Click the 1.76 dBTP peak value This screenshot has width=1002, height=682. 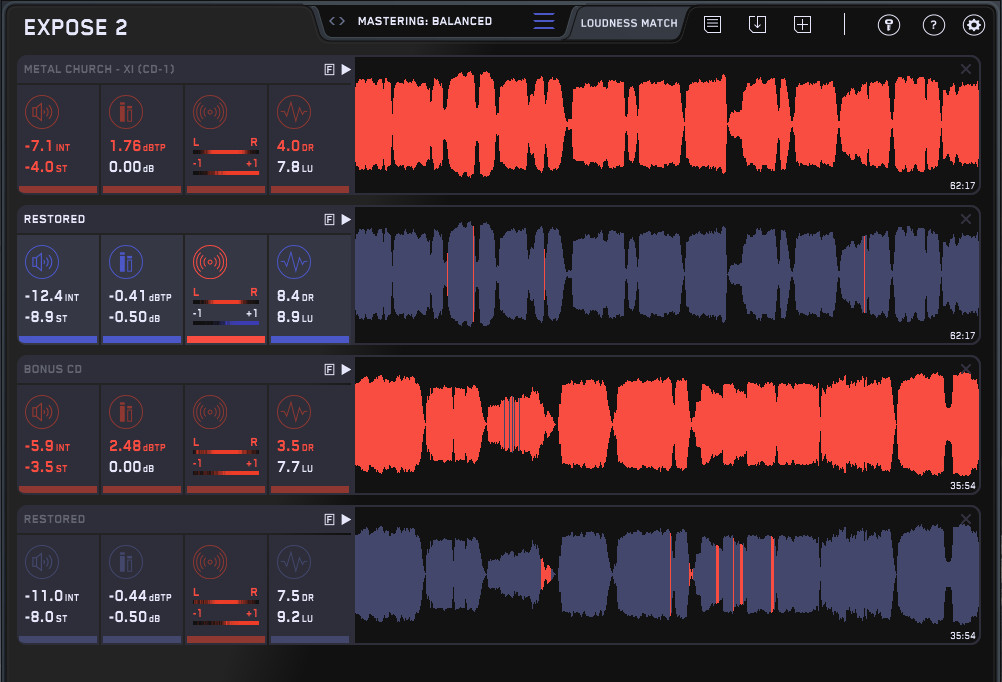137,146
